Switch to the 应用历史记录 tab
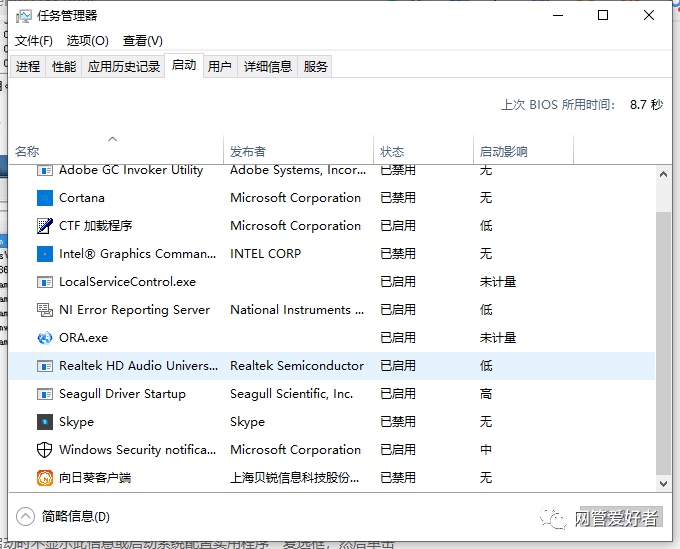 (x=124, y=66)
